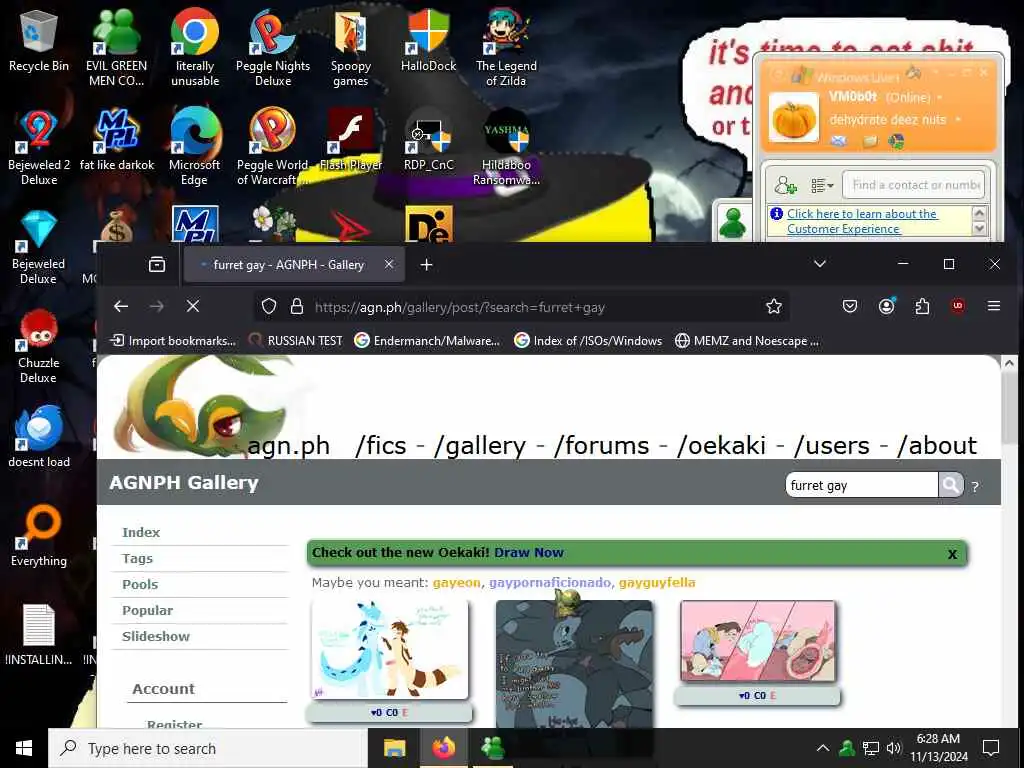The image size is (1024, 768).
Task: Open File Explorer from the taskbar
Action: 394,748
